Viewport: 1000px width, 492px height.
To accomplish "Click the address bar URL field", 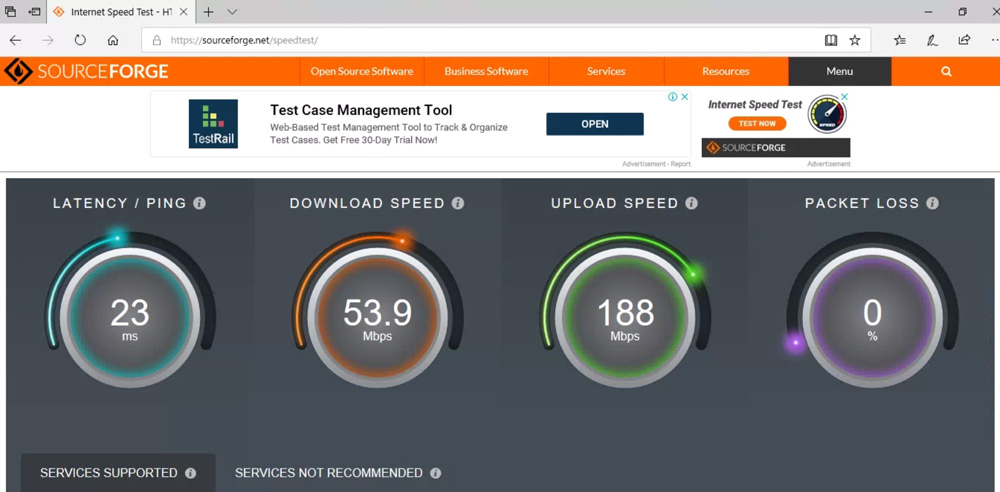I will click(480, 40).
